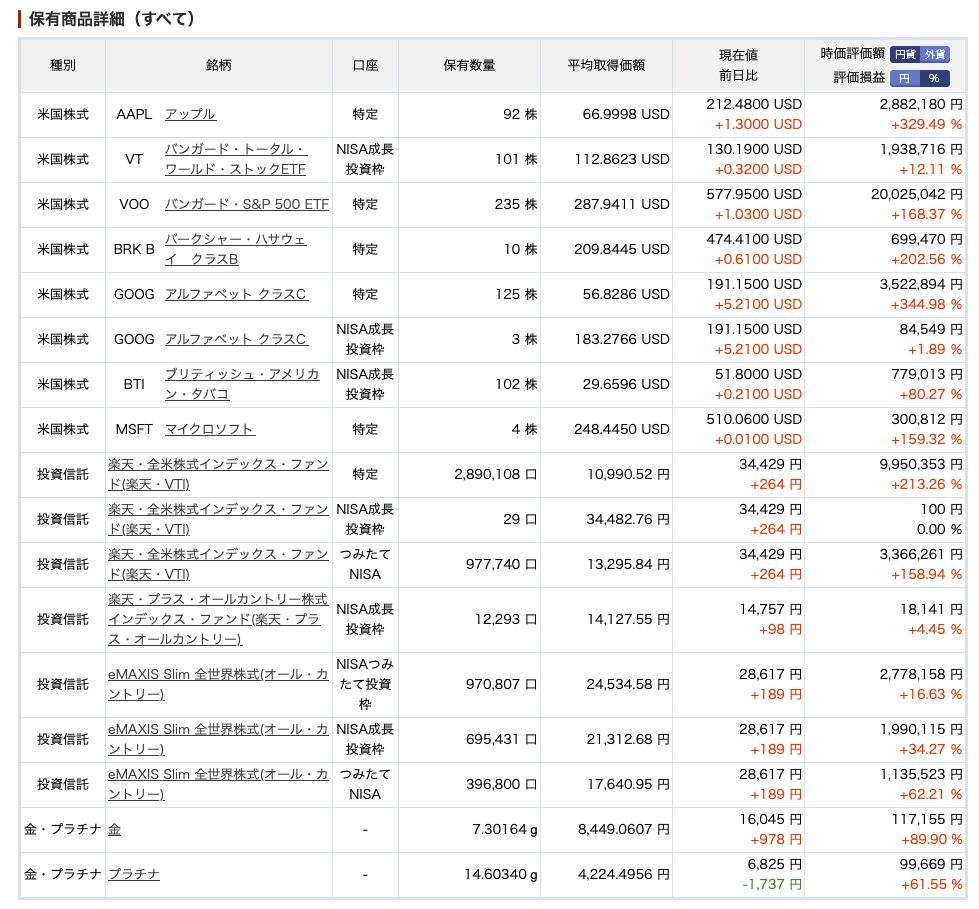Click the 前日比 header label
This screenshot has height=909, width=979.
coord(738,76)
